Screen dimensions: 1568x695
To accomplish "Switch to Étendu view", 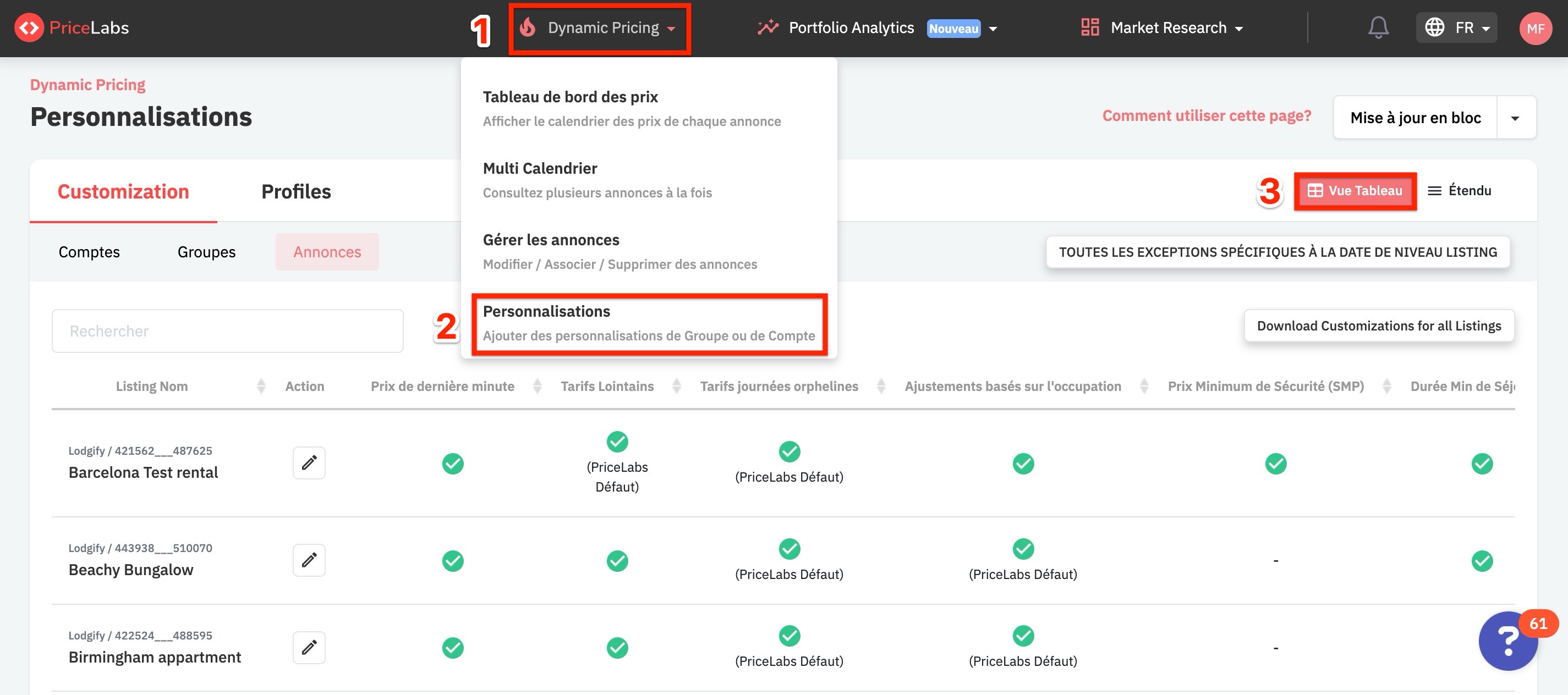I will pos(1460,190).
